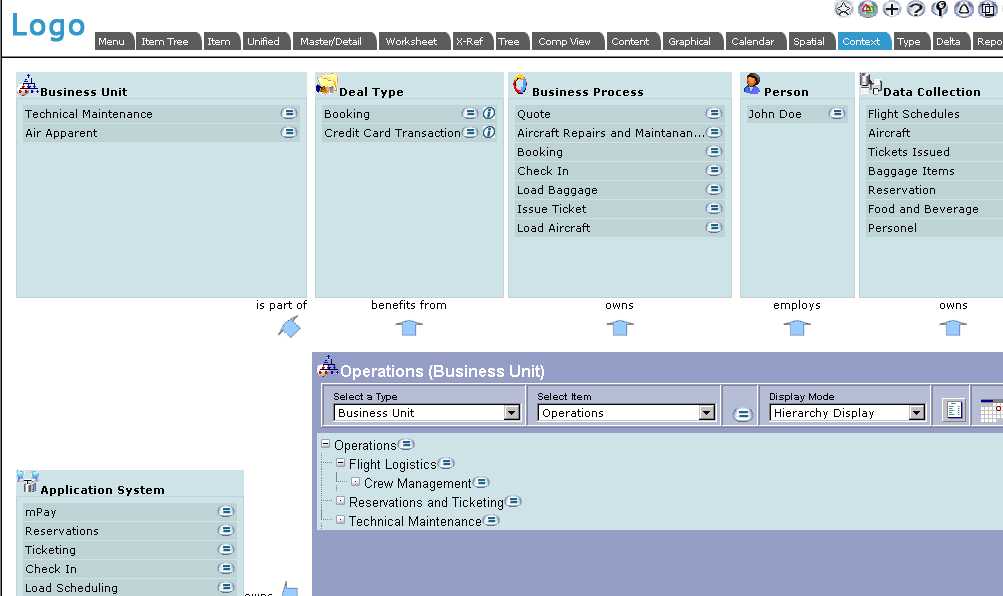Click the Technical Maintenance business unit link

coord(89,114)
